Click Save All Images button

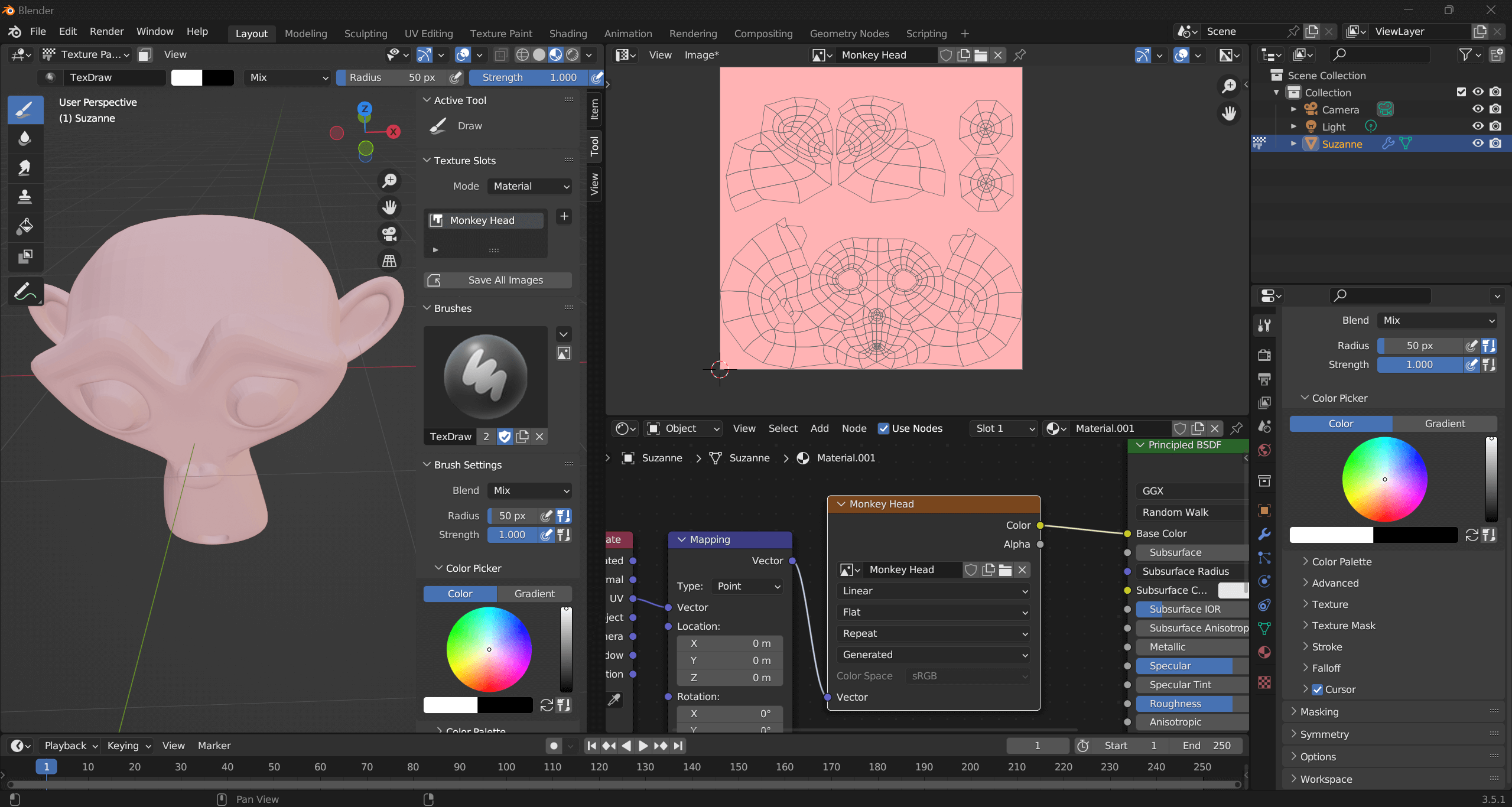(498, 280)
